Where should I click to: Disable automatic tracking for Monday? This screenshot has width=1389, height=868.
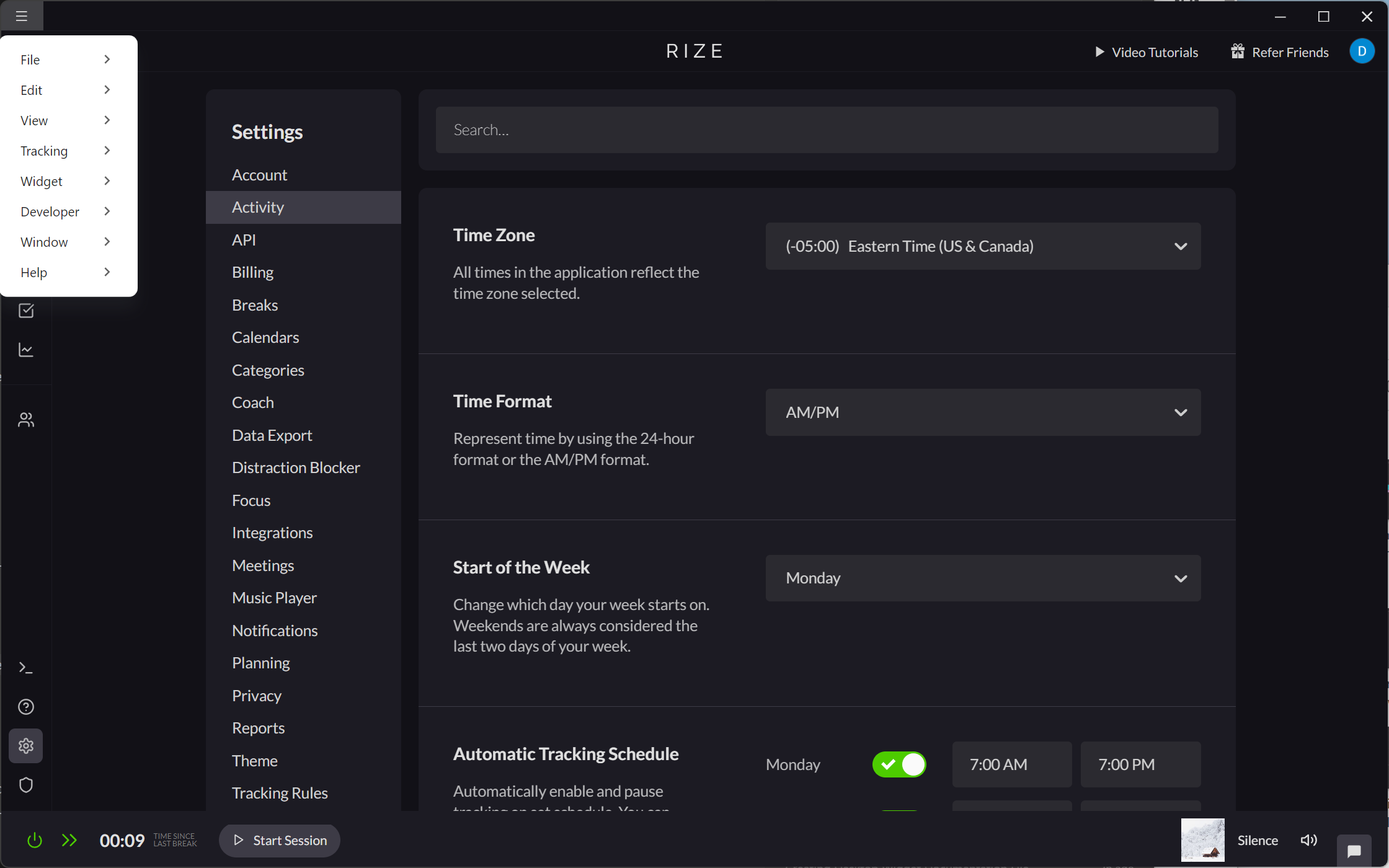(x=899, y=764)
